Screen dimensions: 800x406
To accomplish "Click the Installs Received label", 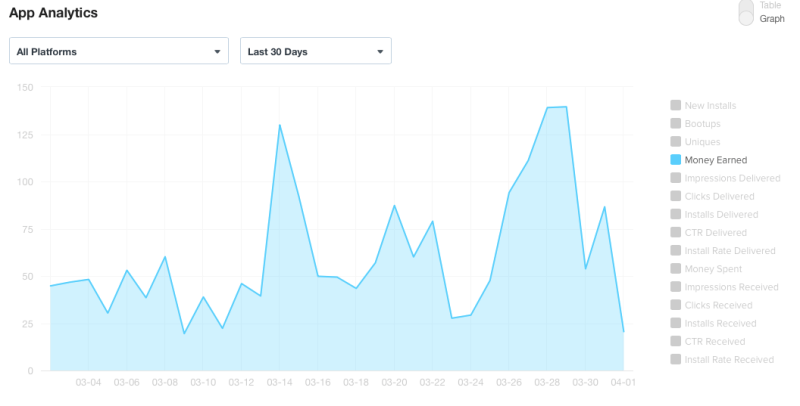I will point(722,323).
